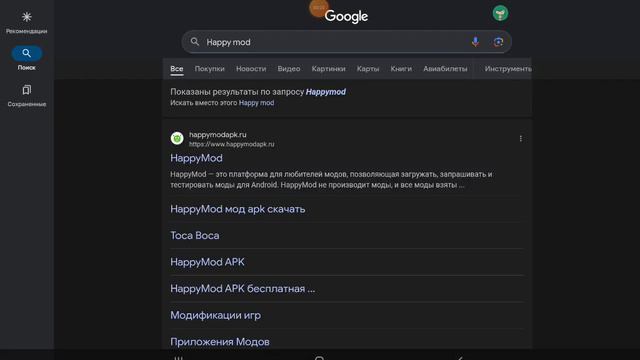Screen dimensions: 640x360
Task: Switch to the Покупки tab
Action: point(209,69)
